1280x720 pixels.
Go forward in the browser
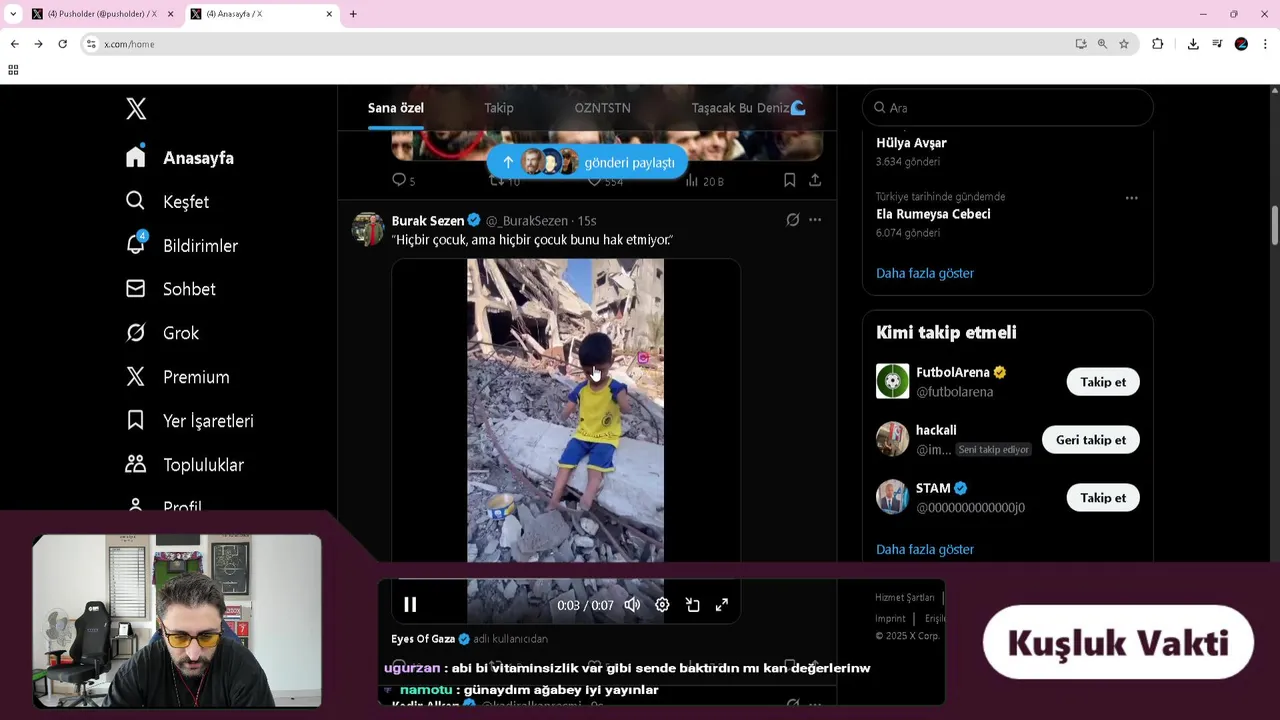point(38,44)
